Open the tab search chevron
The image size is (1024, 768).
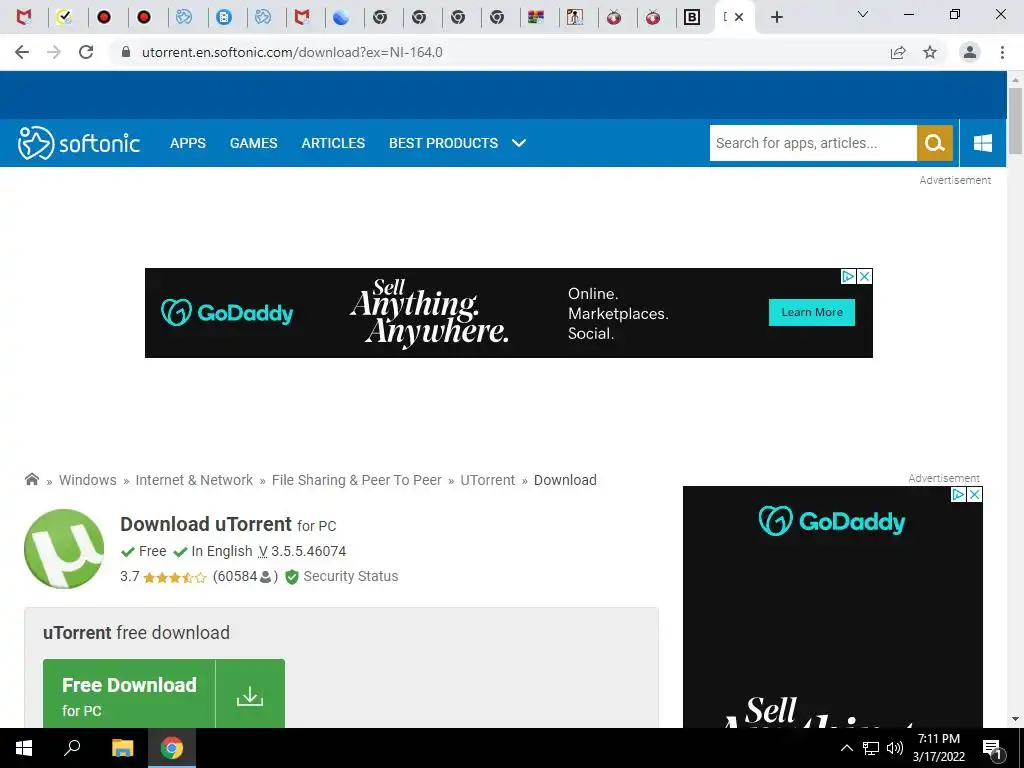point(863,14)
